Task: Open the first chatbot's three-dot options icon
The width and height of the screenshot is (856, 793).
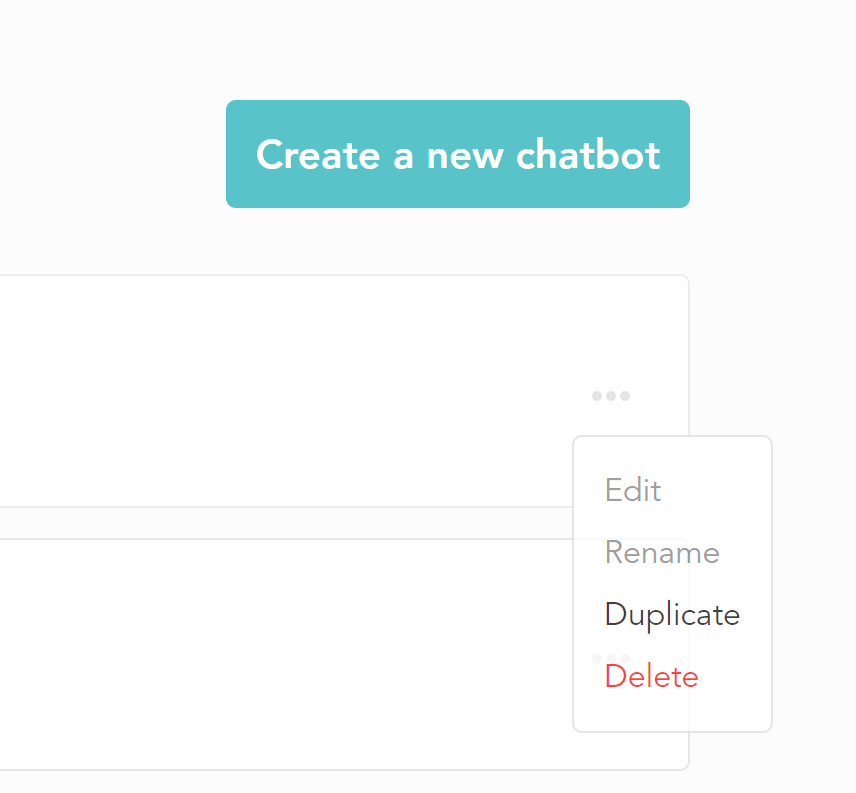Action: (611, 396)
